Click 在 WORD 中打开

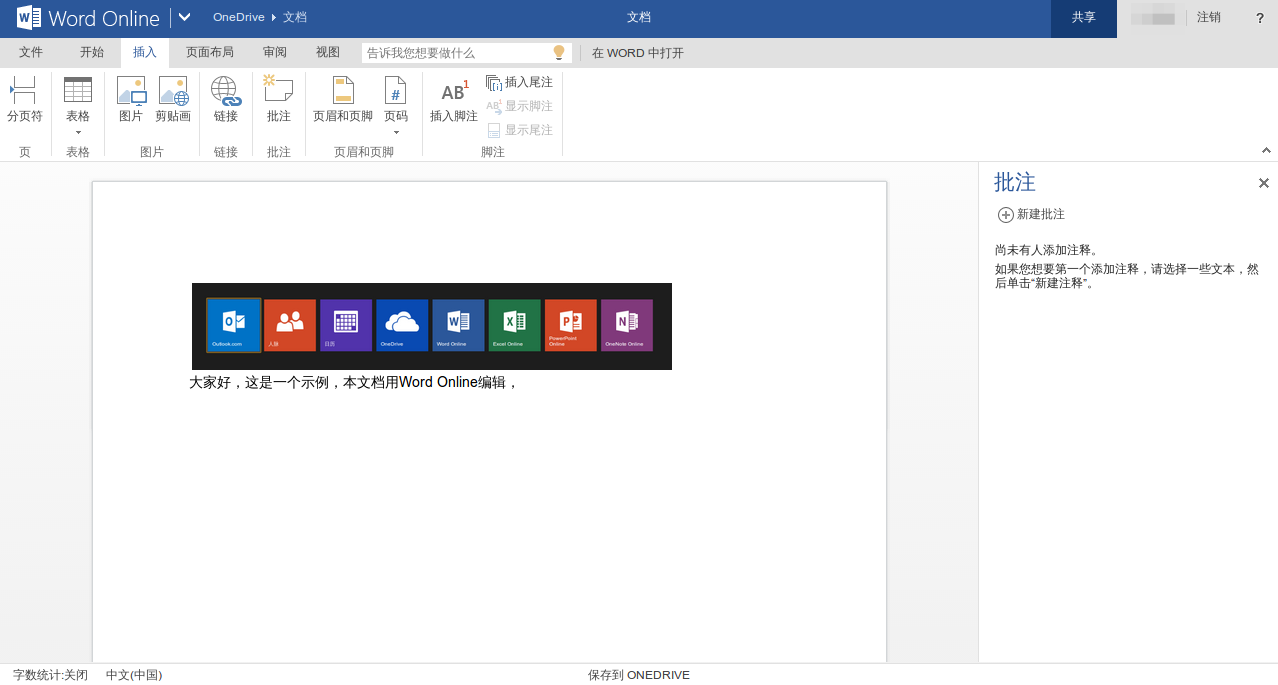[x=638, y=53]
